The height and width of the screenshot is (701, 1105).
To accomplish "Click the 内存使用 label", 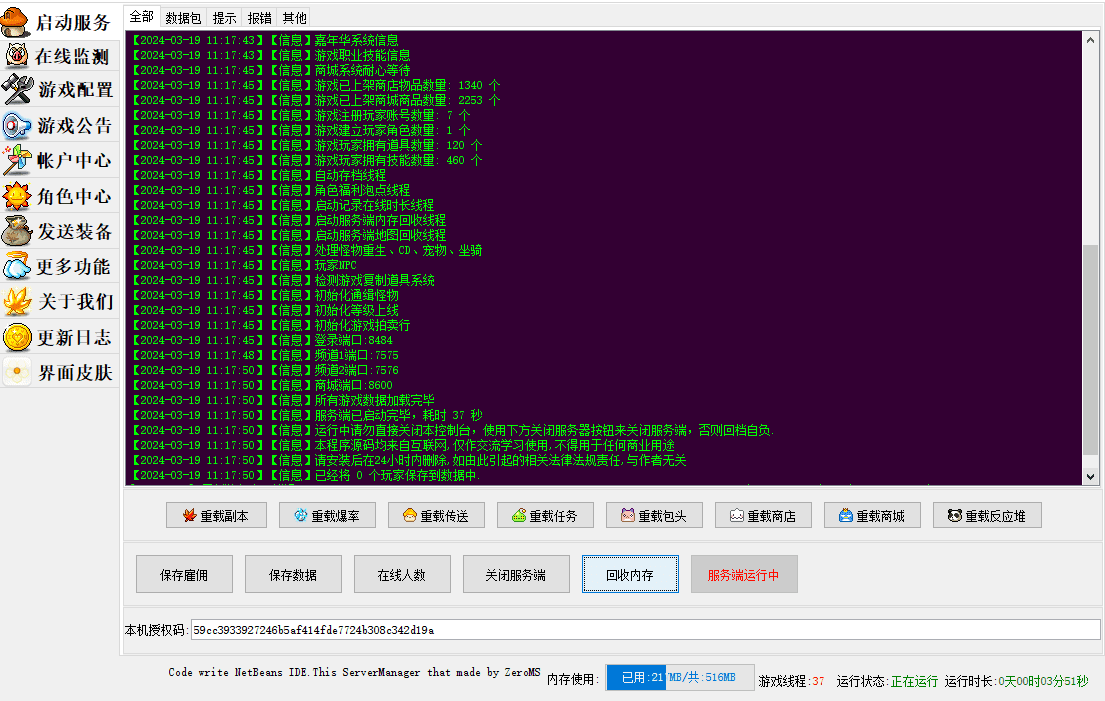I will [572, 679].
